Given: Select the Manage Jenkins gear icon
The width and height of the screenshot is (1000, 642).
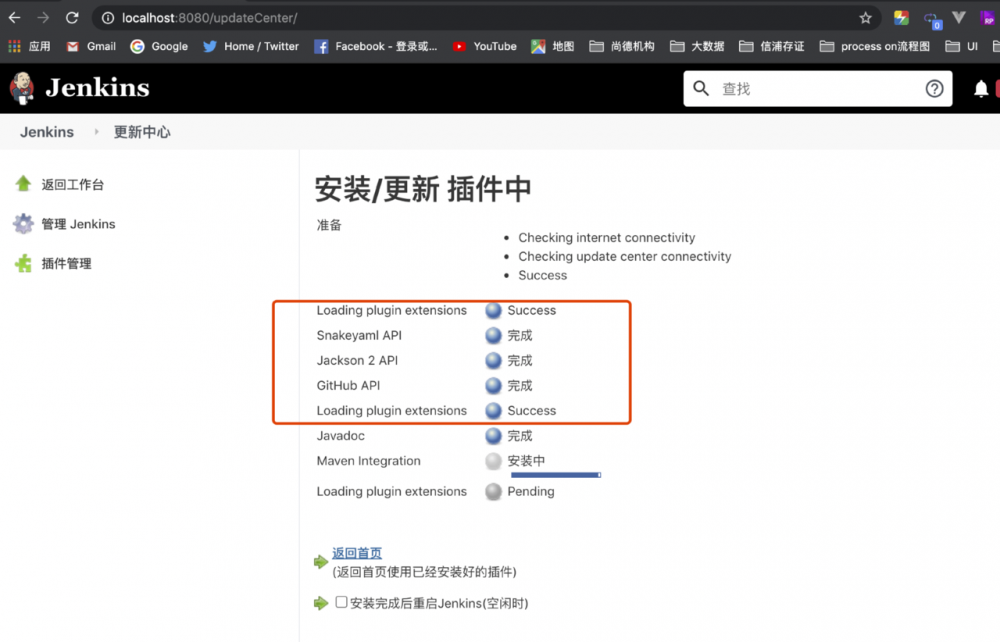Looking at the screenshot, I should 22,223.
